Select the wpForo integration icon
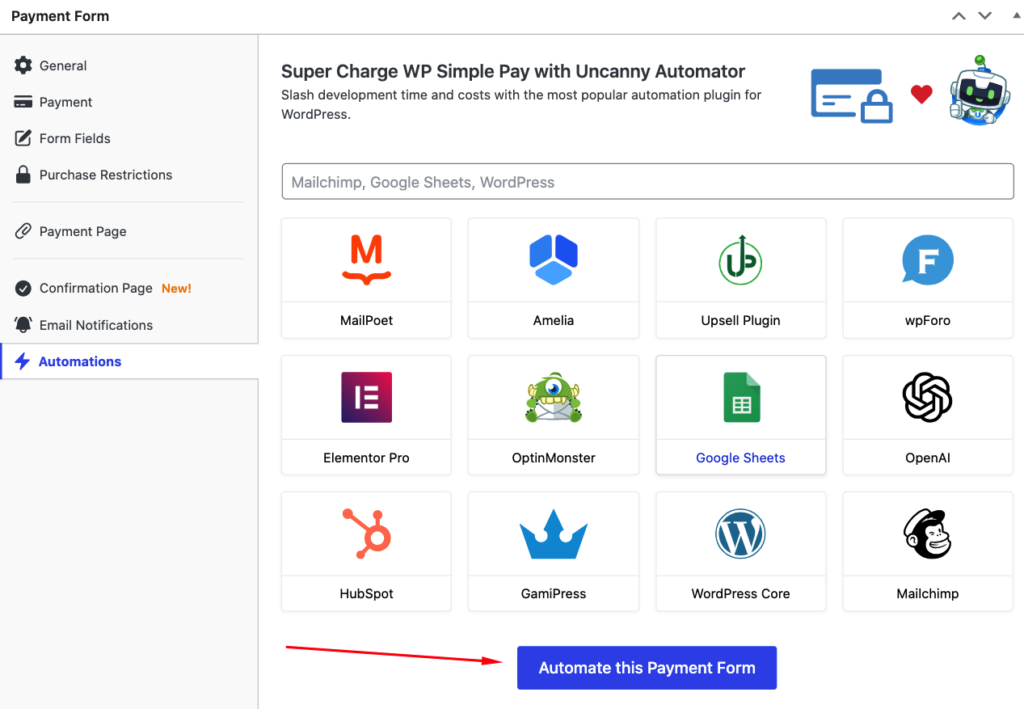The width and height of the screenshot is (1024, 709). (x=927, y=260)
